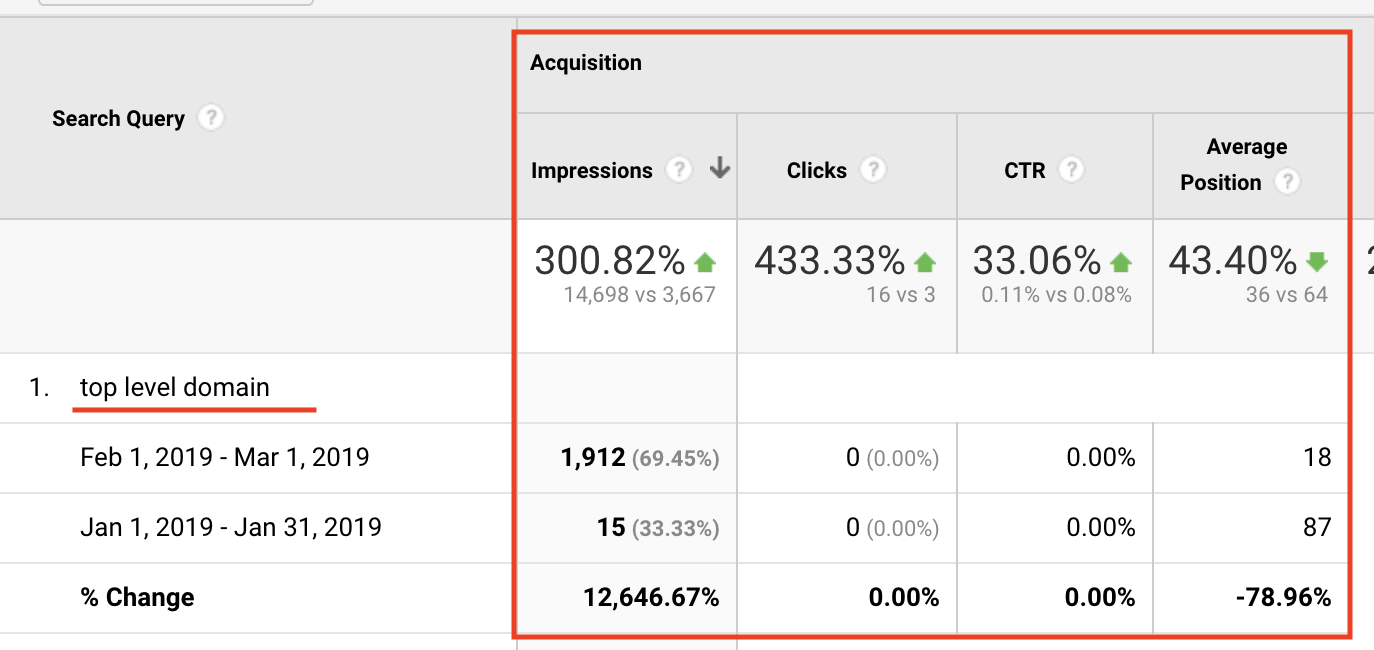Click the Search Query column header
Screen dimensions: 1374x650
pyautogui.click(x=118, y=118)
